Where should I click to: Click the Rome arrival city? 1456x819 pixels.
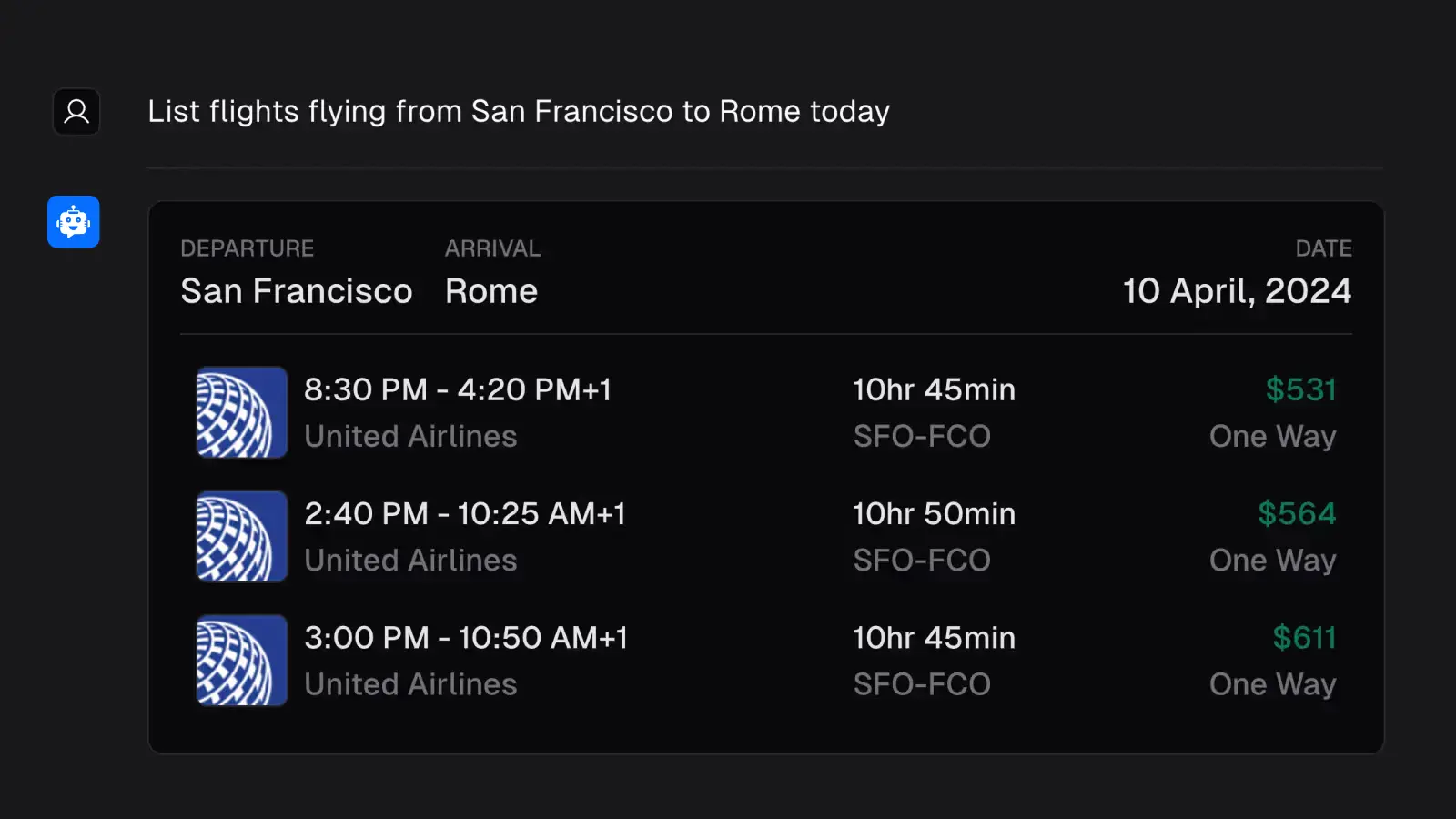click(491, 291)
